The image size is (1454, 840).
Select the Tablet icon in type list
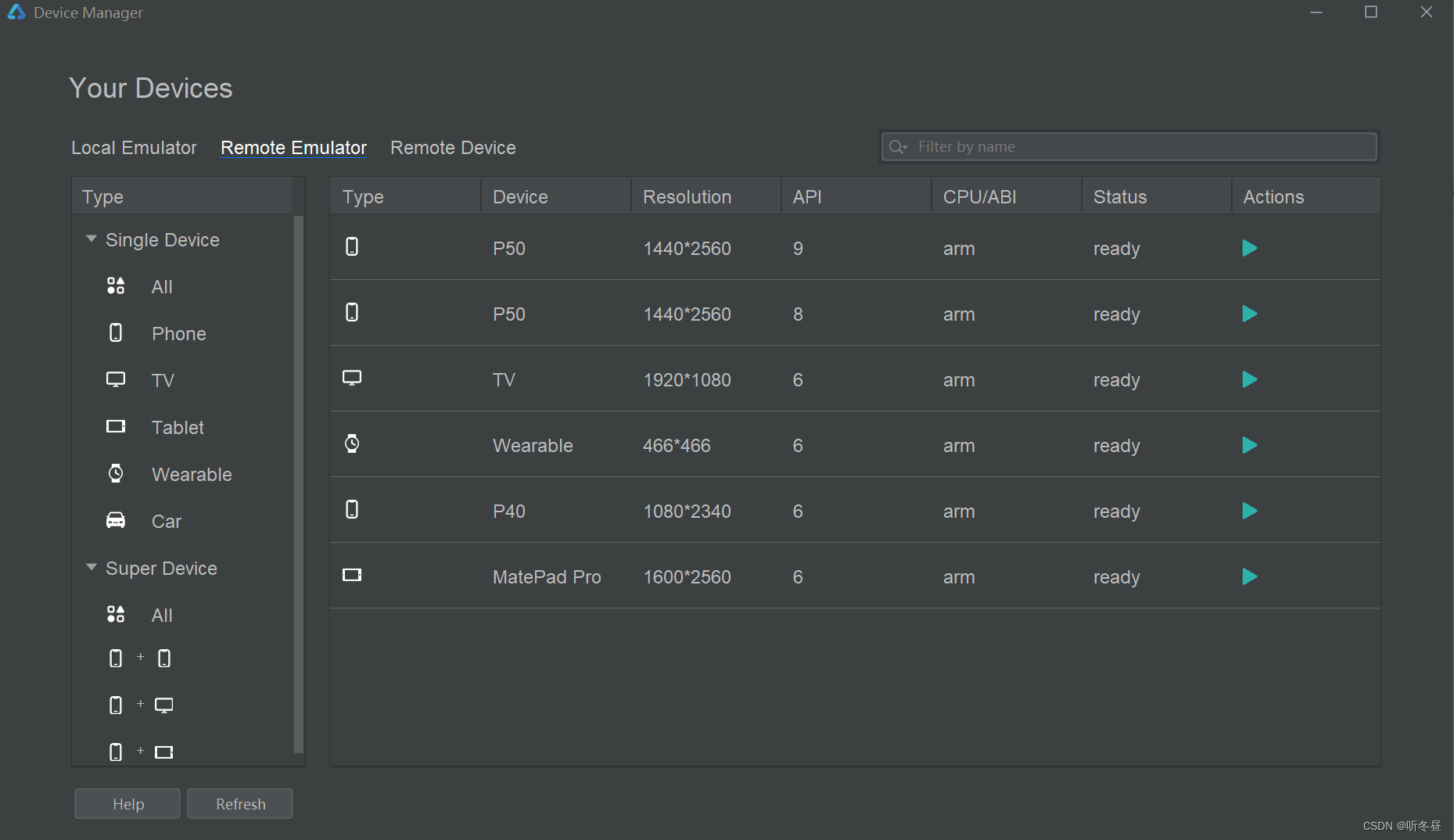(116, 427)
